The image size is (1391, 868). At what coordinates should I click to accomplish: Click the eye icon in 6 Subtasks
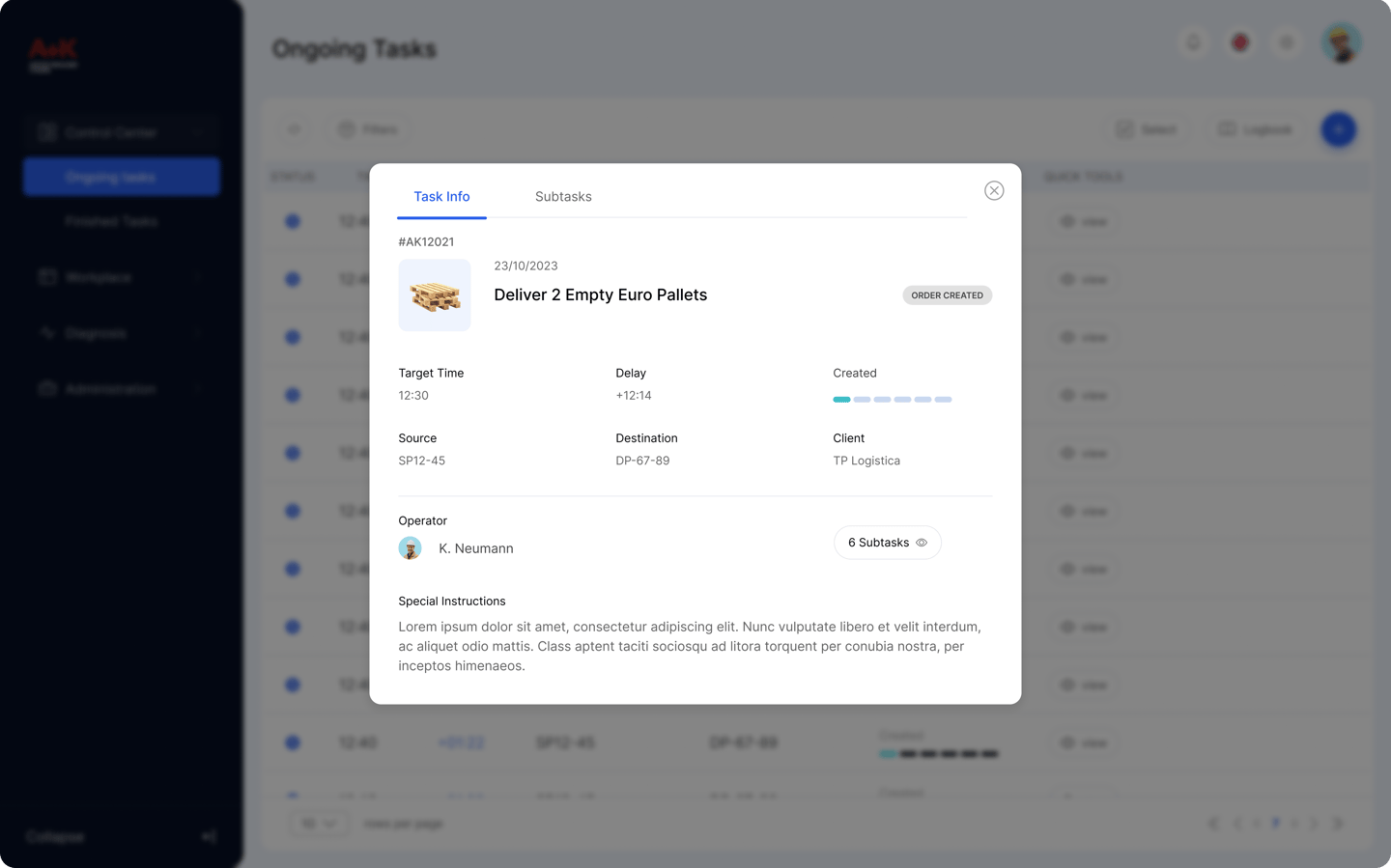tap(922, 543)
